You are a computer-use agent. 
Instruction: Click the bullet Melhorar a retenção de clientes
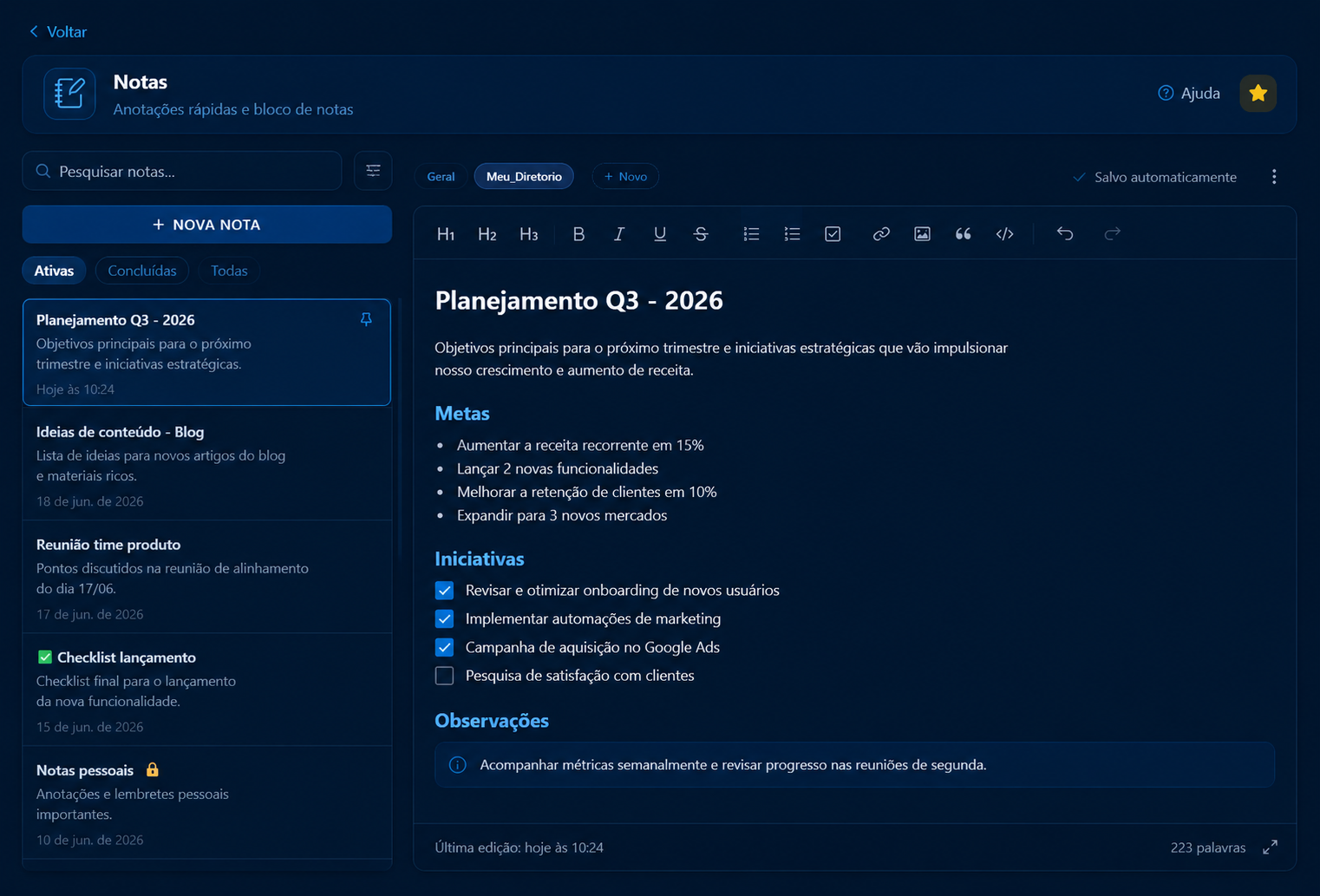(587, 492)
